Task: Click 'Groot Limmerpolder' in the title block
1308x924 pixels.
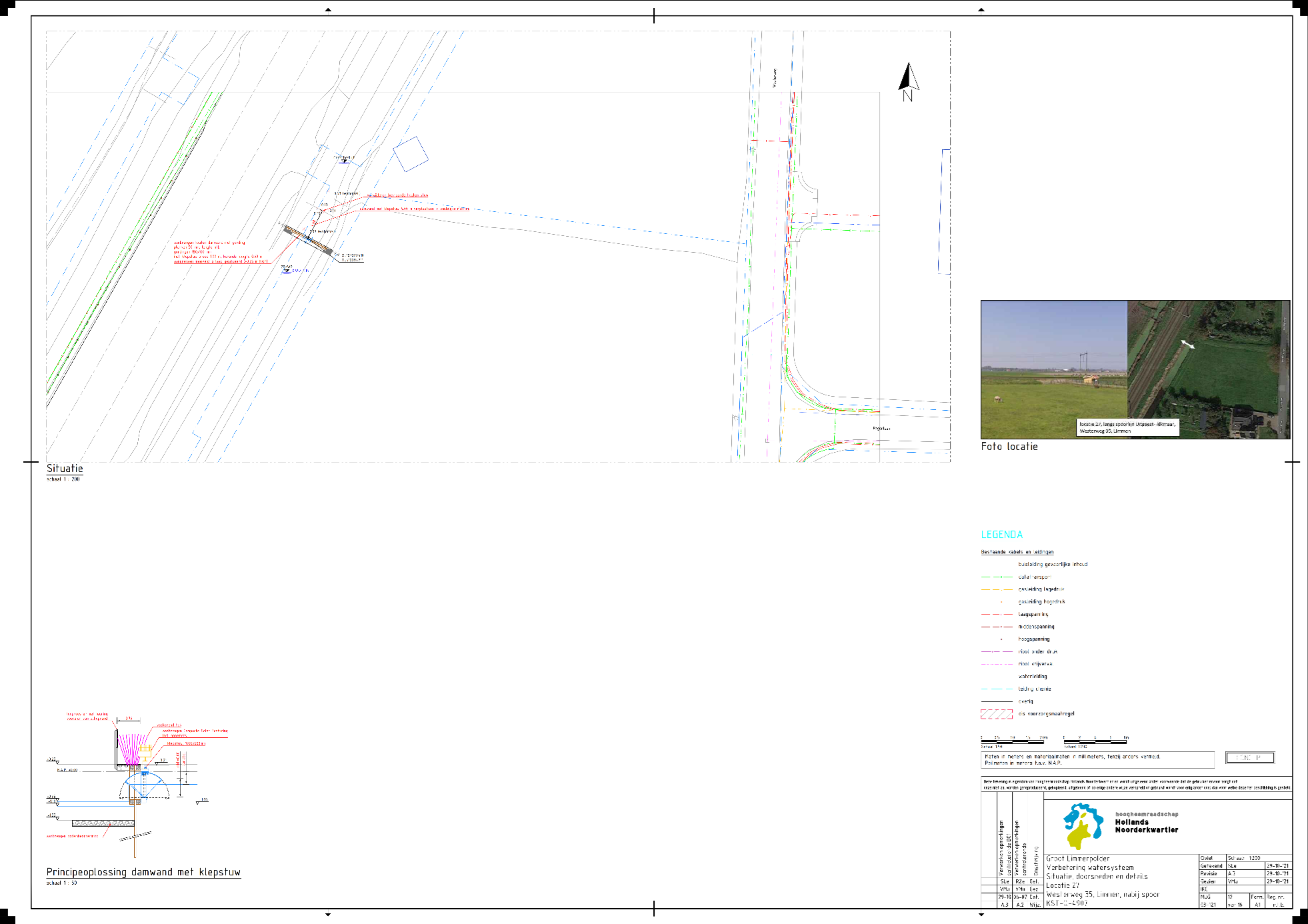Action: [1077, 859]
